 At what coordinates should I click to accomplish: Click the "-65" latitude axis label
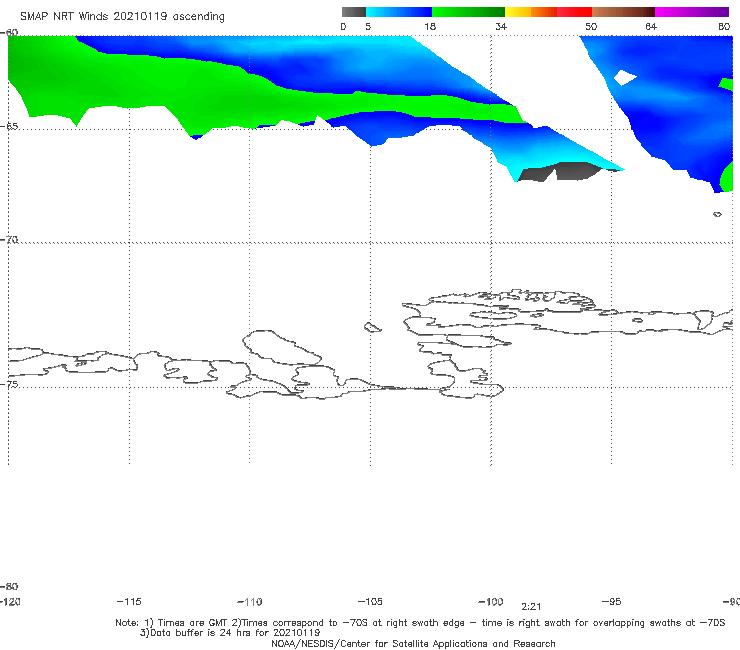pyautogui.click(x=9, y=127)
